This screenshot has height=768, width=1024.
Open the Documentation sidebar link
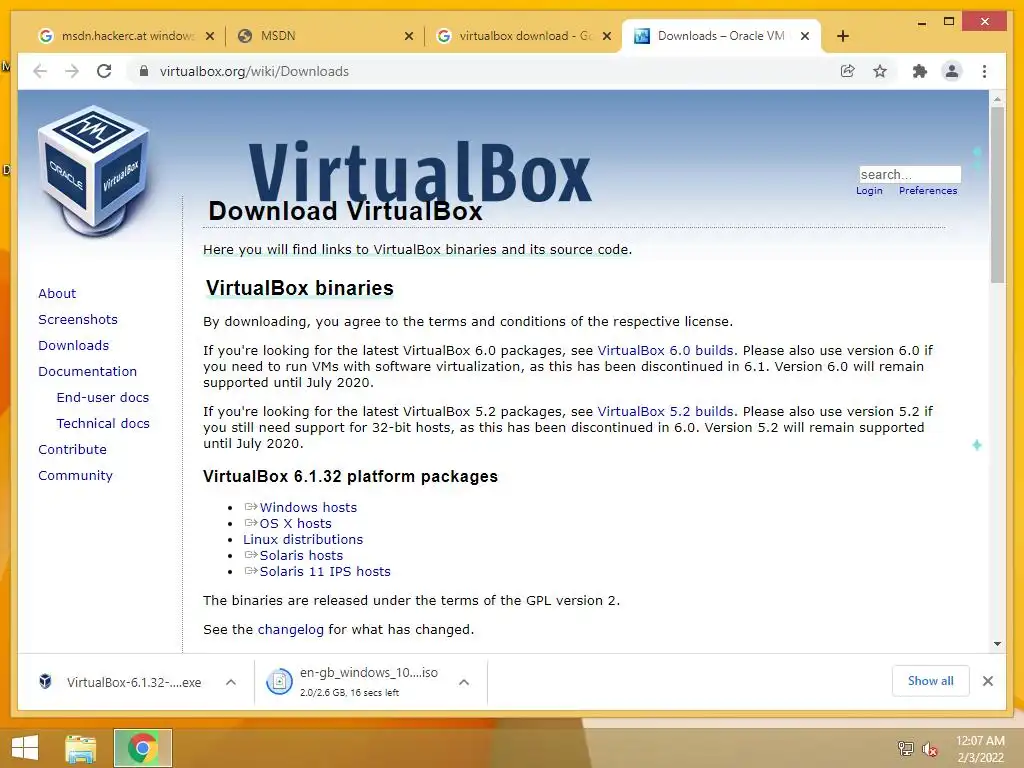pyautogui.click(x=88, y=372)
